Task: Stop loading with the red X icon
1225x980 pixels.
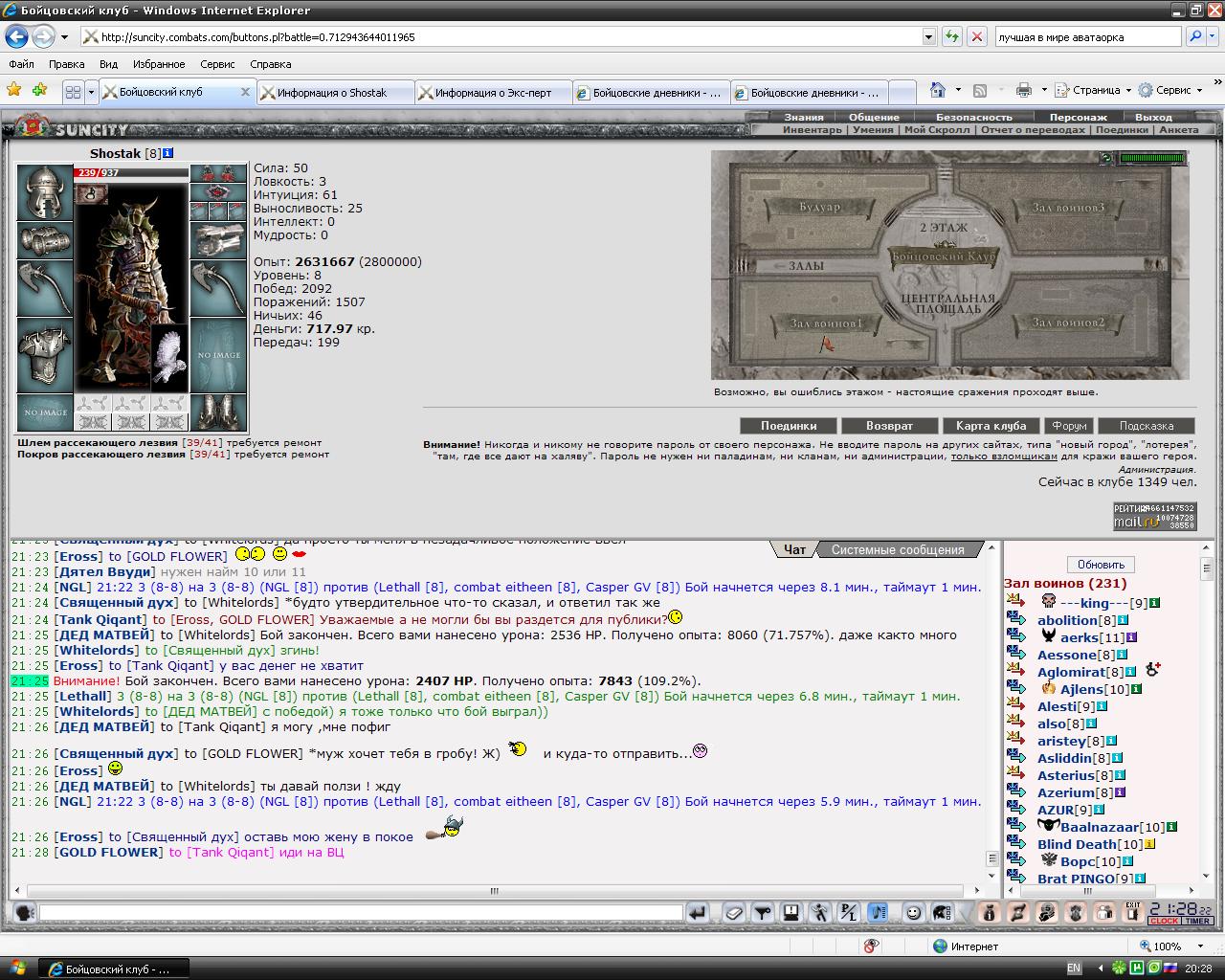Action: click(976, 37)
